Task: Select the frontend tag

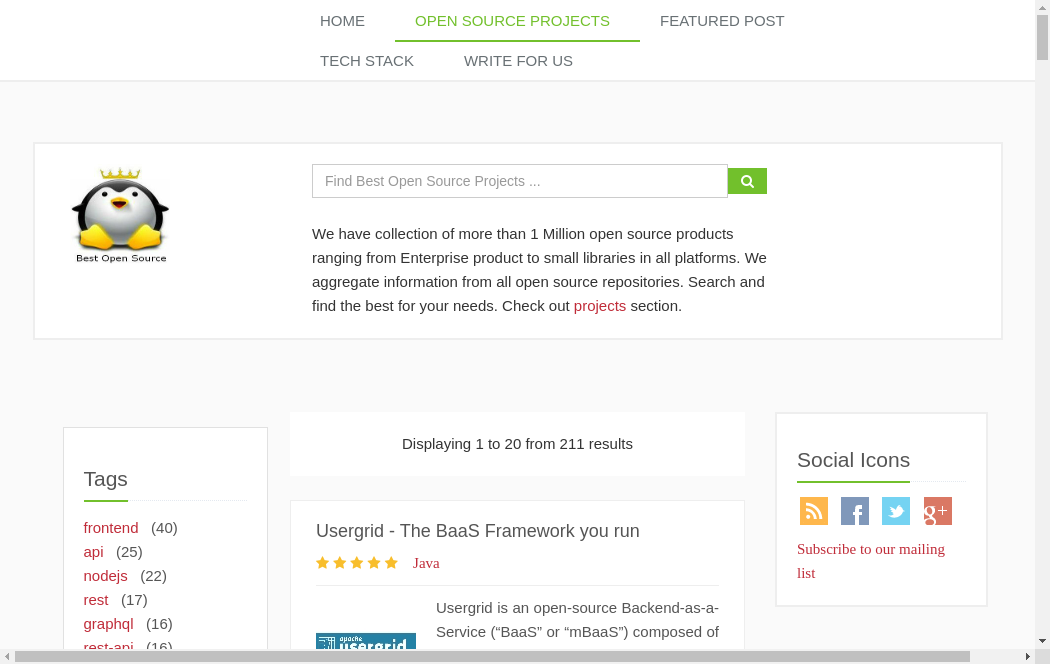Action: click(111, 528)
